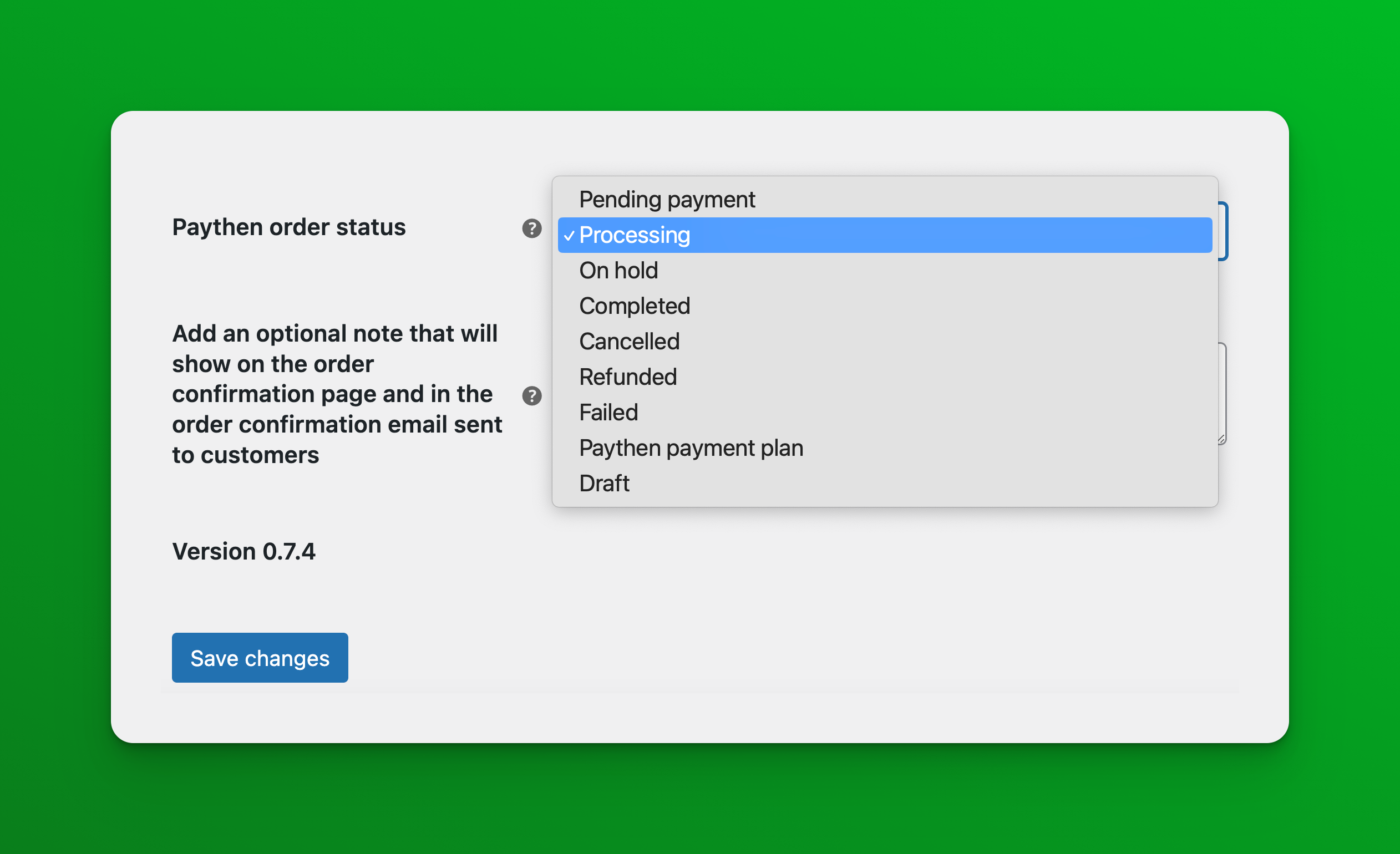Pick "Paythen payment plan" option
This screenshot has width=1400, height=854.
tap(885, 448)
